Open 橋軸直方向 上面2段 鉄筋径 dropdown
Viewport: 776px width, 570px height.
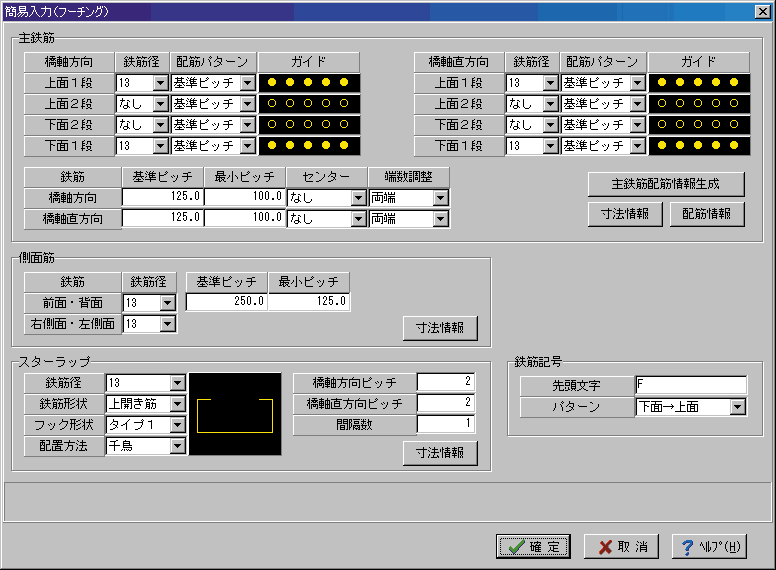pos(550,104)
